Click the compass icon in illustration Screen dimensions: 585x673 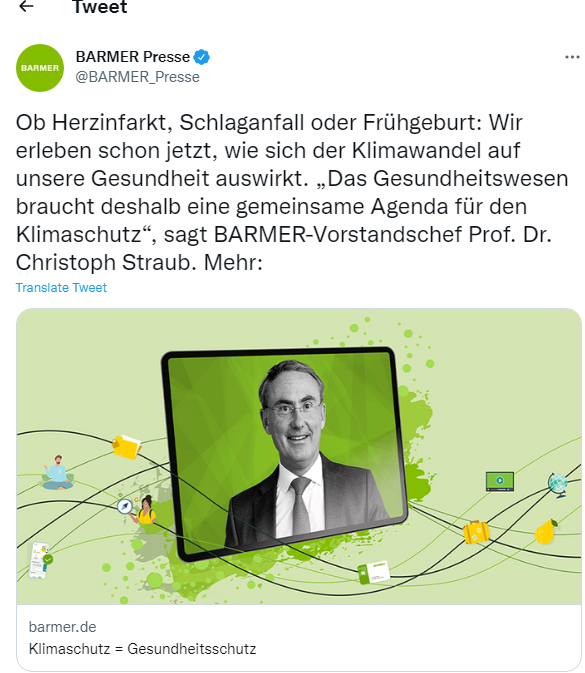[x=124, y=506]
